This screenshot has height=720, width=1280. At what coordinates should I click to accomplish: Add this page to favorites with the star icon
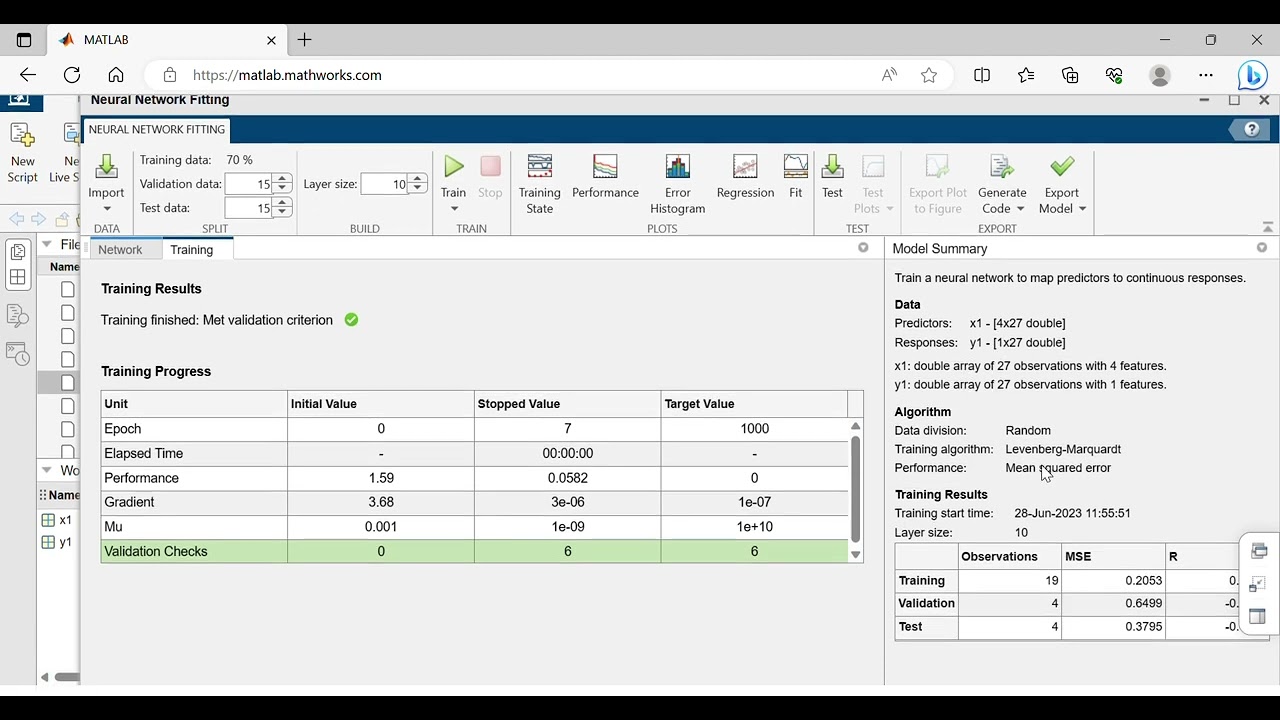(929, 75)
